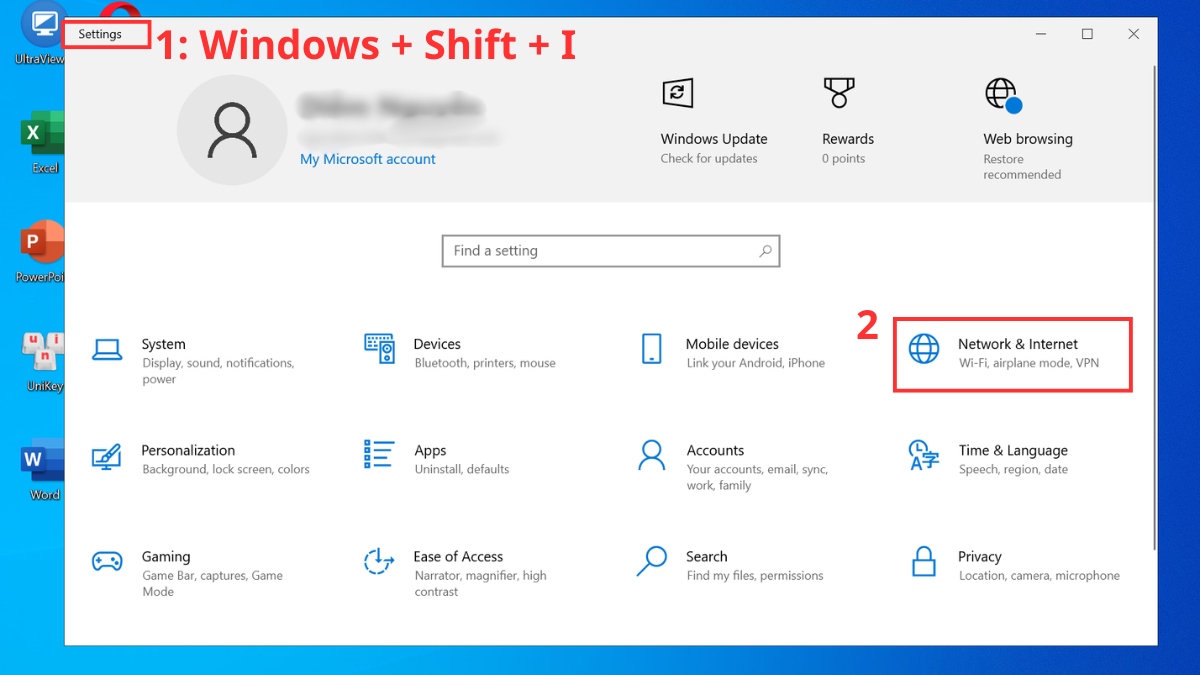Select the Time & Language icon
Screen dimensions: 1200x675
click(x=924, y=454)
